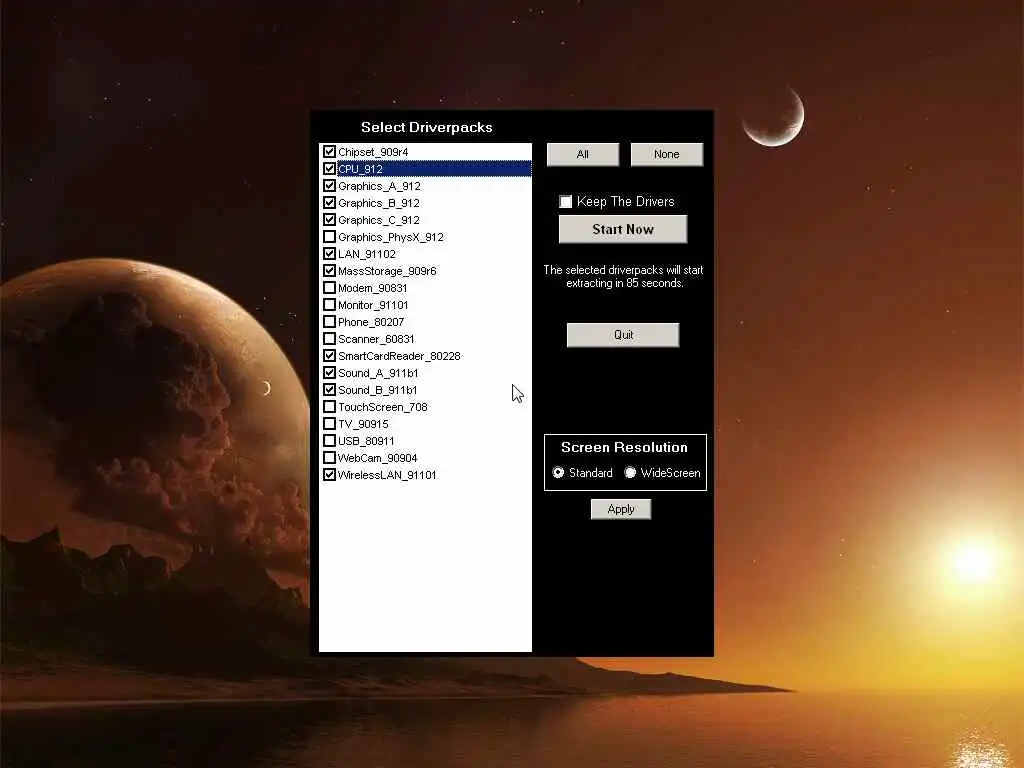Check the USB_80911 checkbox
The height and width of the screenshot is (768, 1024).
coord(329,440)
